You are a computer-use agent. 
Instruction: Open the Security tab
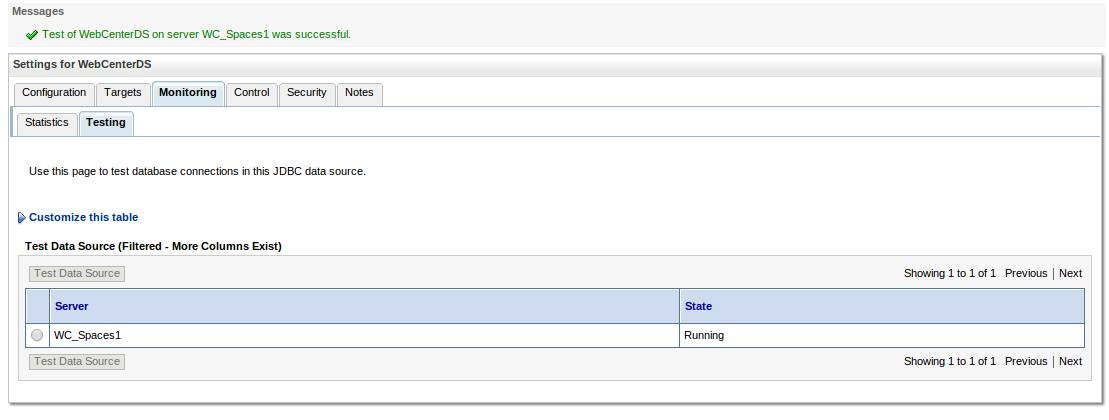click(x=307, y=93)
